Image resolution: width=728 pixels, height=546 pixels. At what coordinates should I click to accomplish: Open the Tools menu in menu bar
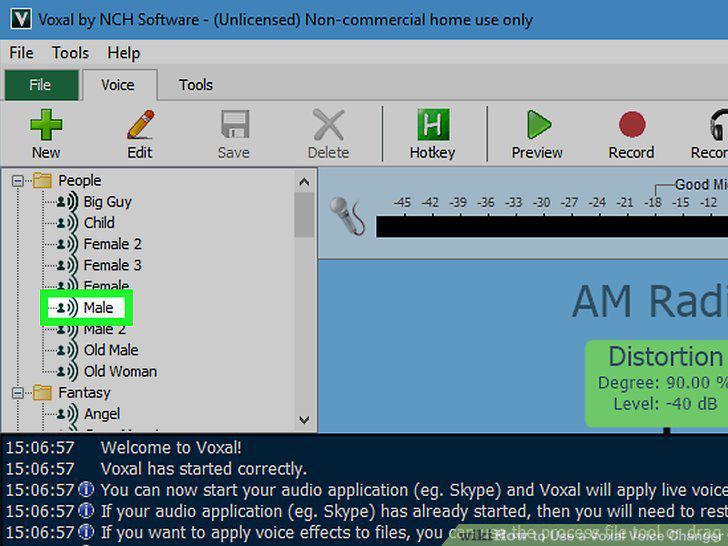70,53
